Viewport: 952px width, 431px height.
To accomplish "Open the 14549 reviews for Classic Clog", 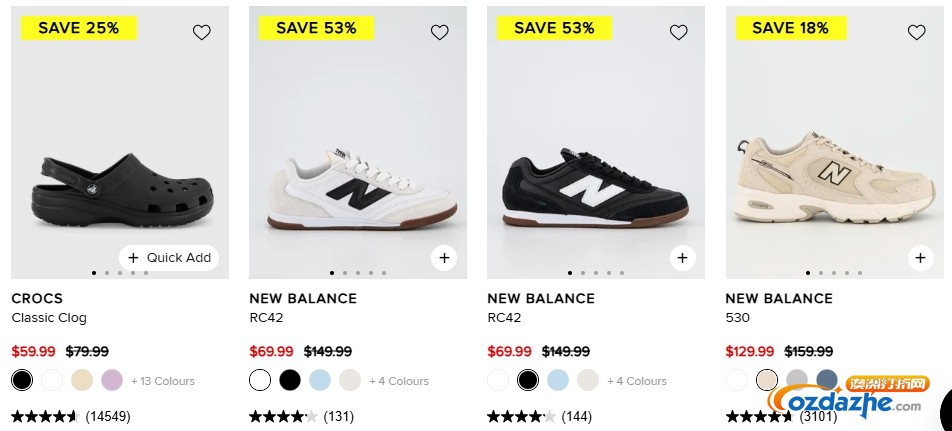I will 108,416.
